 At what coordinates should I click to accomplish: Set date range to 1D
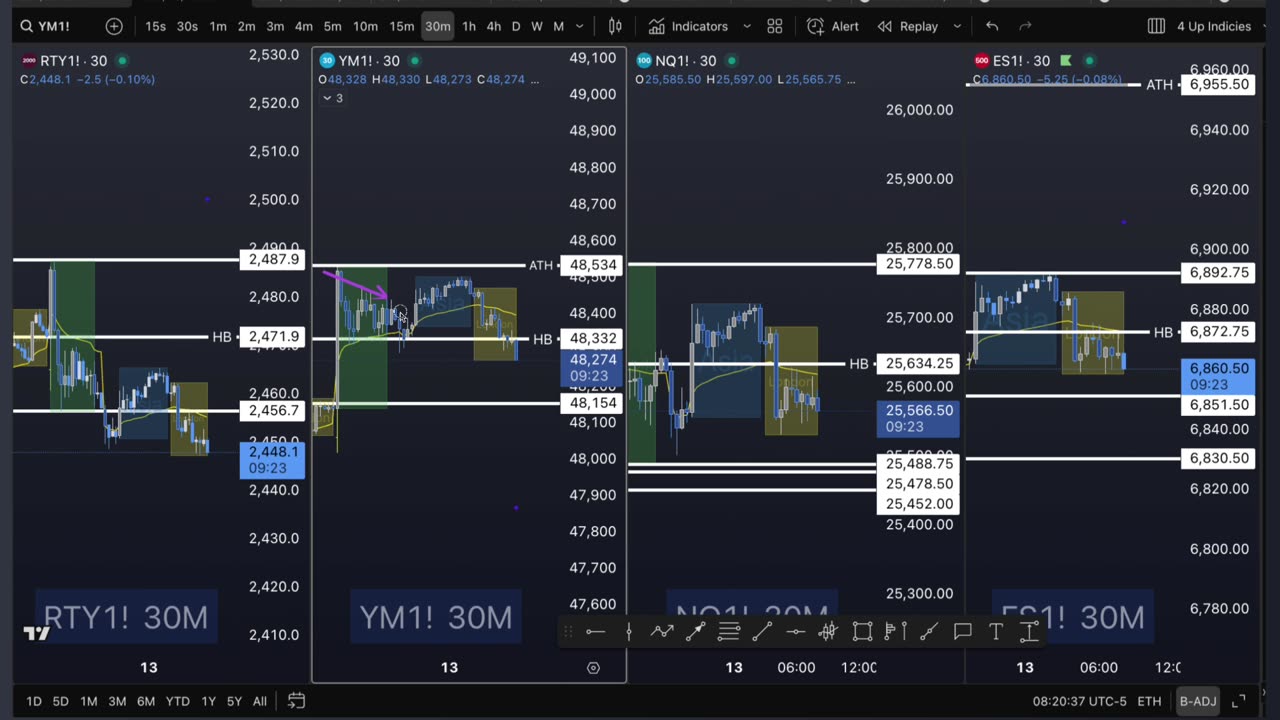[34, 701]
